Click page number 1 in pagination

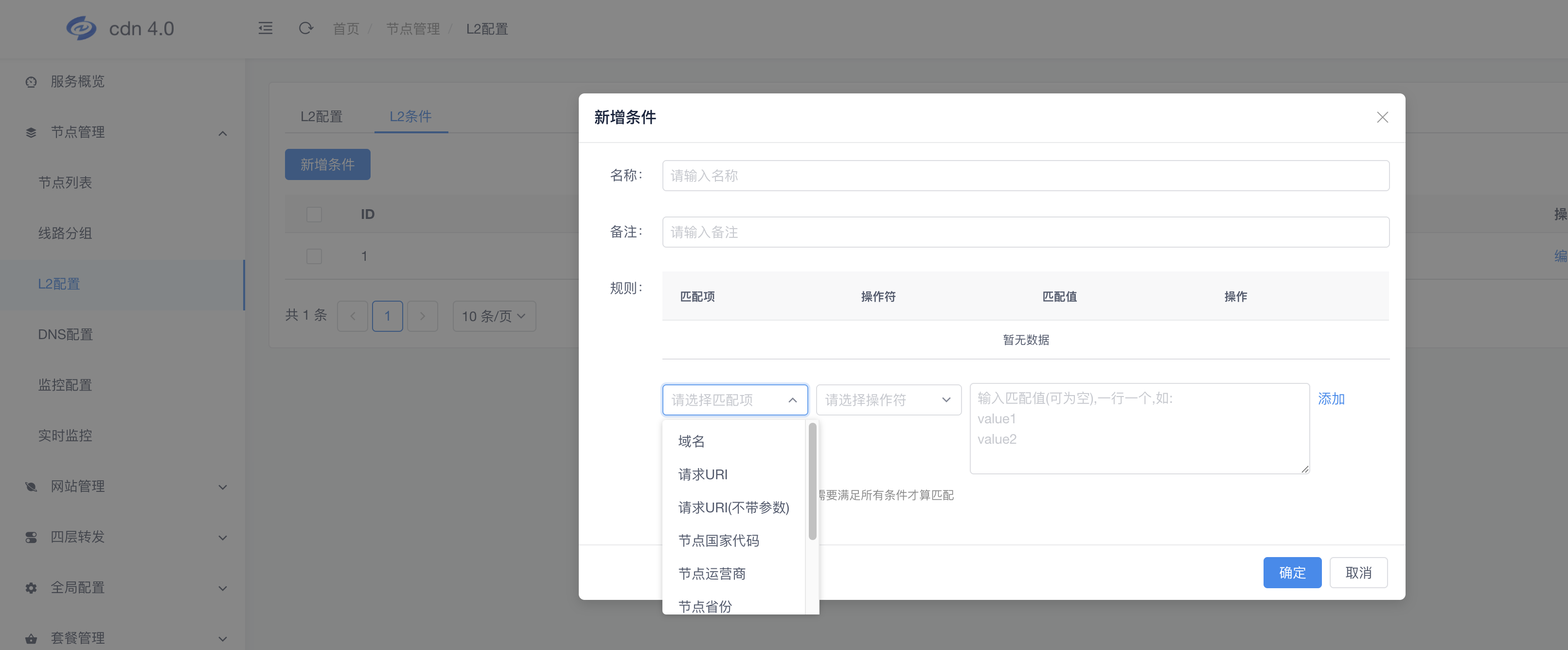[x=387, y=316]
